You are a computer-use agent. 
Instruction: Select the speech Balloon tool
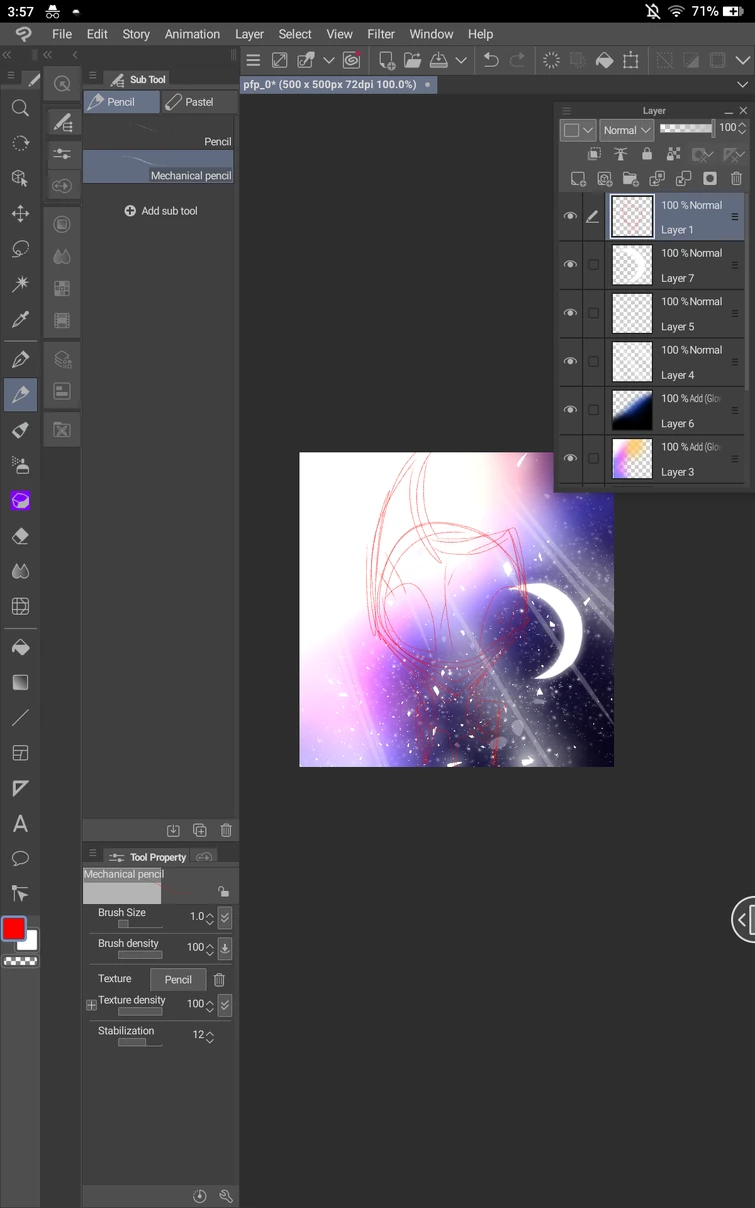click(20, 858)
